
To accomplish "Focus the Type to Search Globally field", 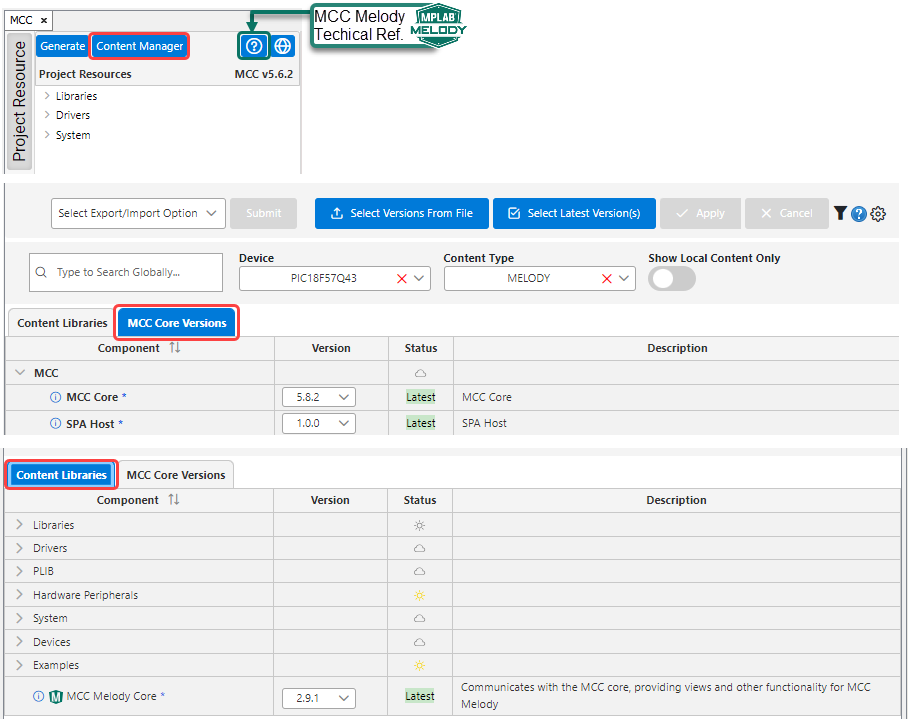I will tap(126, 272).
